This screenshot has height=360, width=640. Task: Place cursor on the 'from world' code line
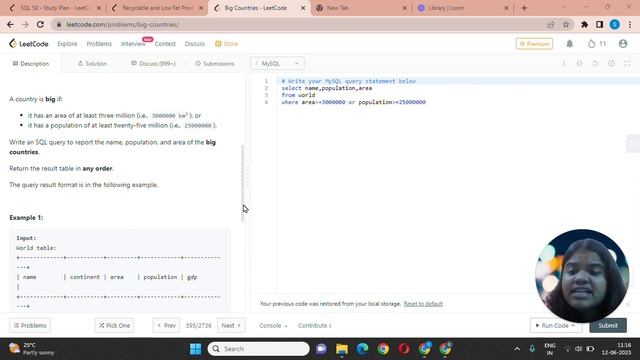(298, 95)
